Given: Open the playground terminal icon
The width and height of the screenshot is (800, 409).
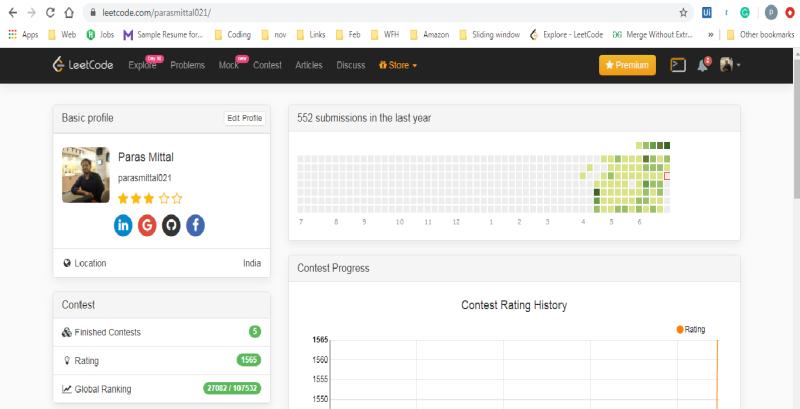Looking at the screenshot, I should [x=678, y=65].
